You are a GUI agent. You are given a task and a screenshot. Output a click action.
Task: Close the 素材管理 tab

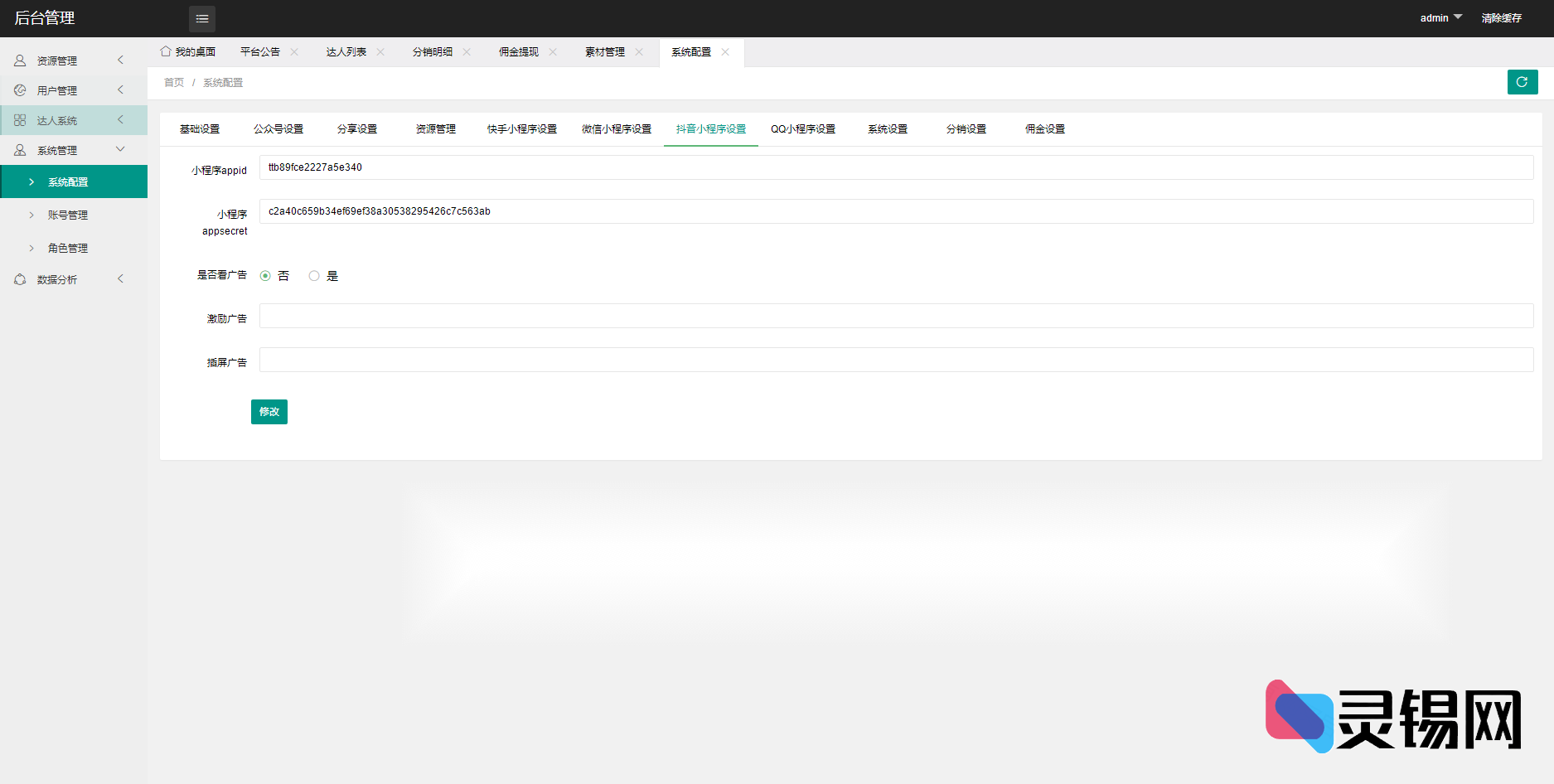639,51
